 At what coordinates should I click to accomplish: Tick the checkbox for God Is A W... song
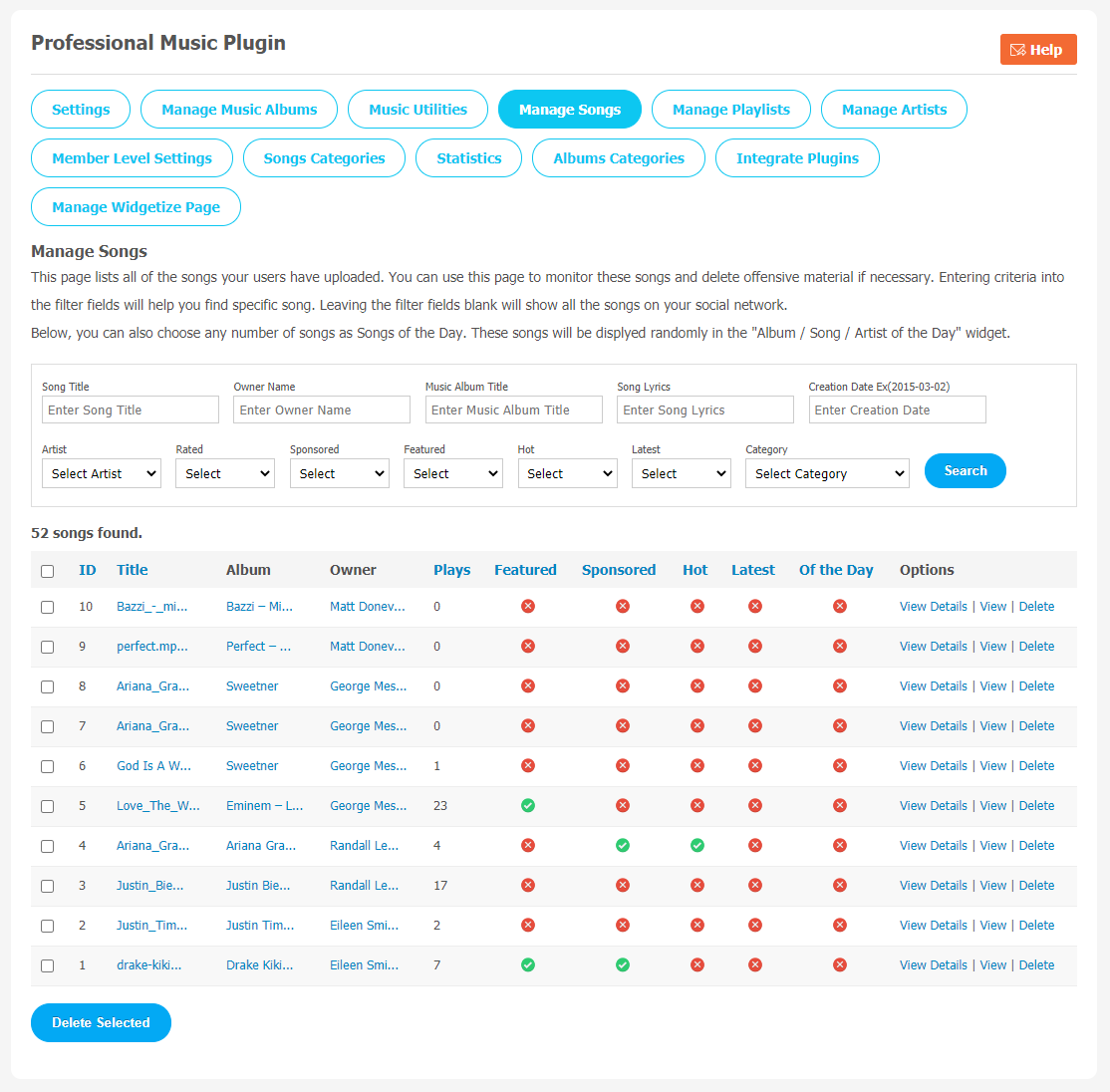[x=48, y=766]
